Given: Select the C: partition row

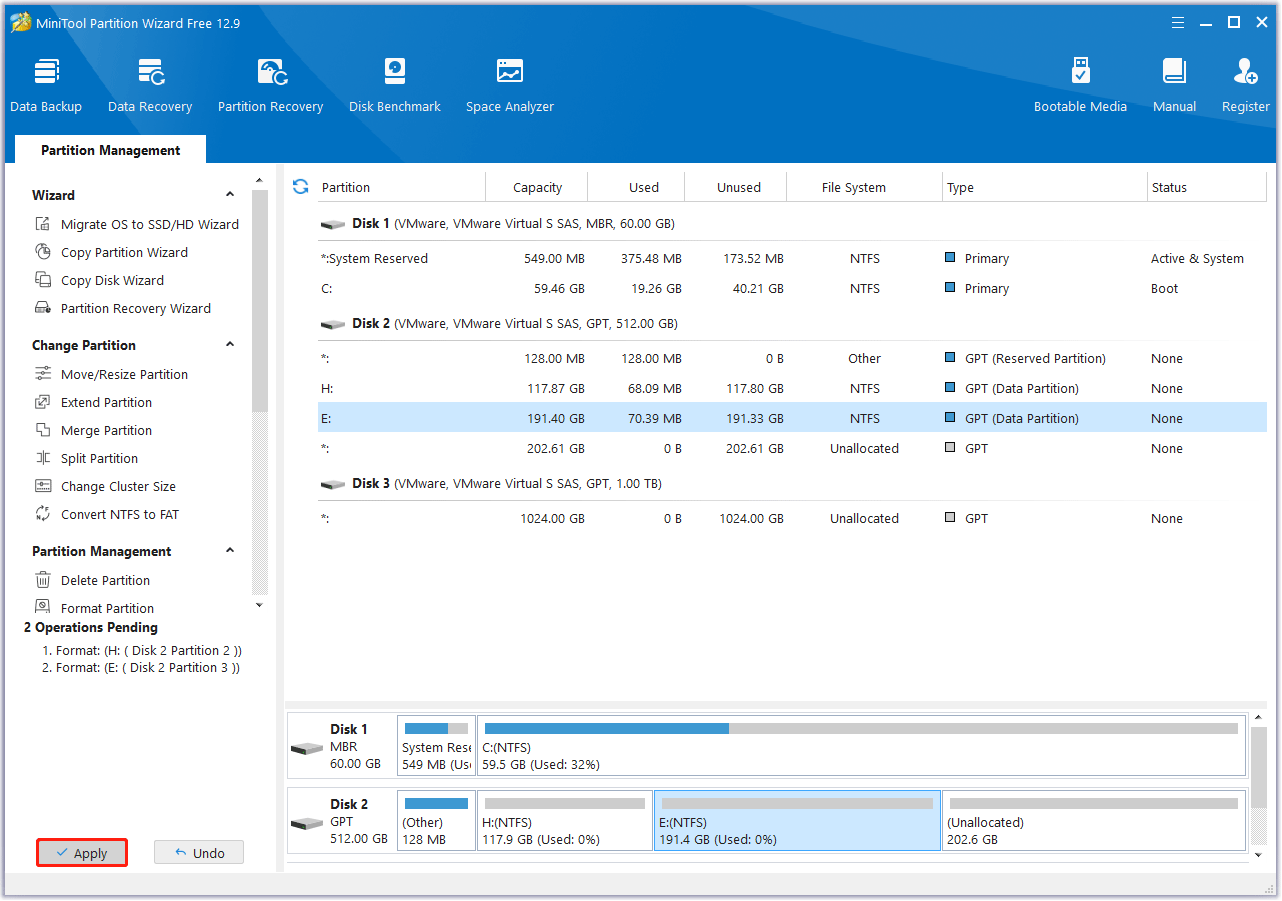Looking at the screenshot, I should point(792,288).
